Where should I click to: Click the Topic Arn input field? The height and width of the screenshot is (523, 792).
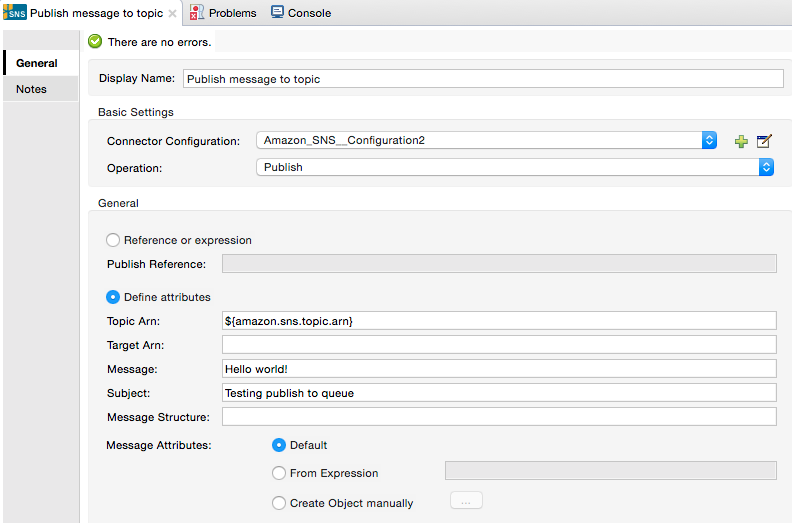(x=499, y=320)
